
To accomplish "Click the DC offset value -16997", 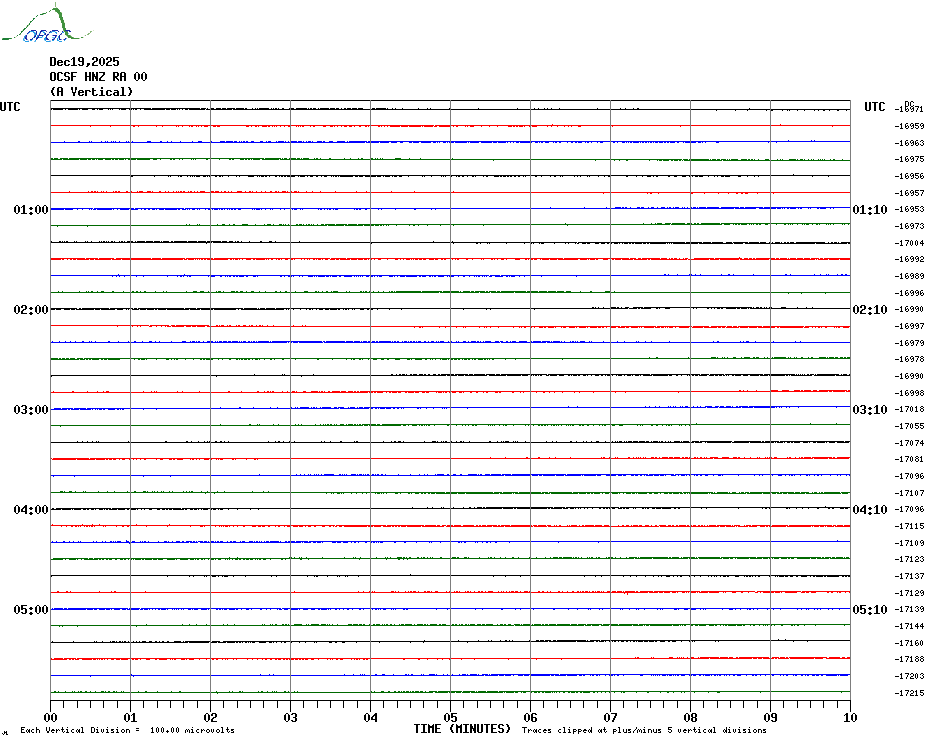I will [909, 326].
